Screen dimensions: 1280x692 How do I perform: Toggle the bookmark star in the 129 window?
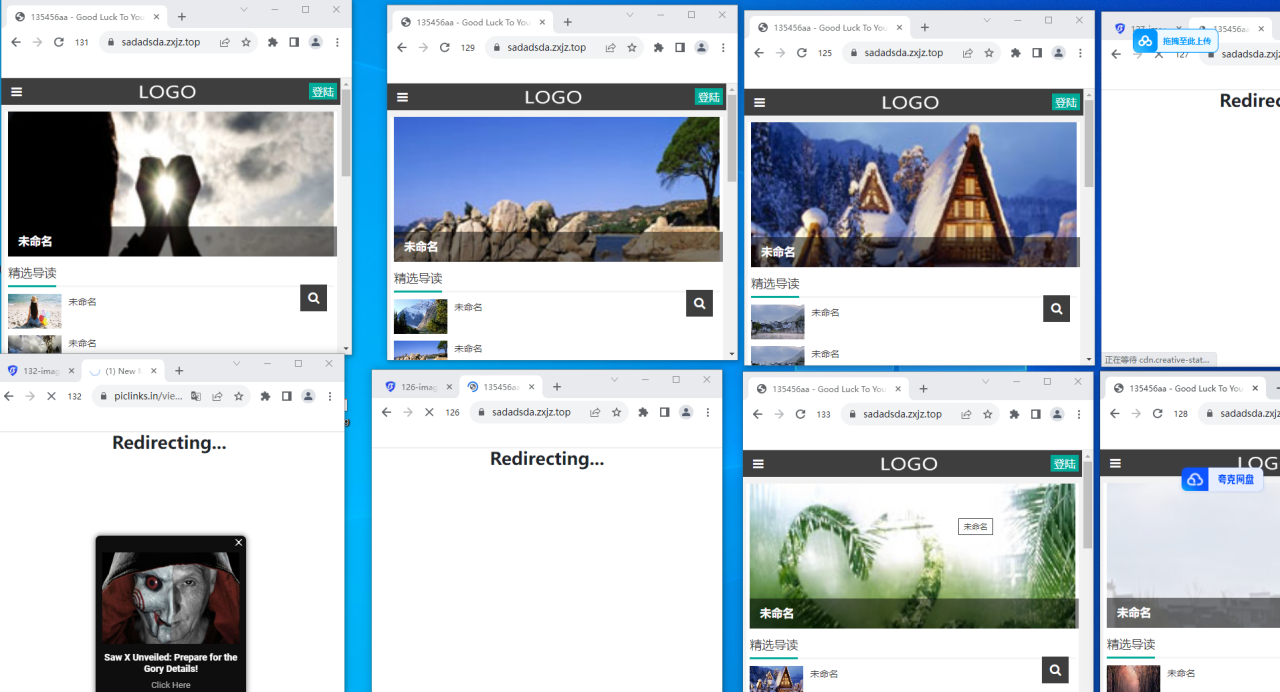pyautogui.click(x=632, y=47)
